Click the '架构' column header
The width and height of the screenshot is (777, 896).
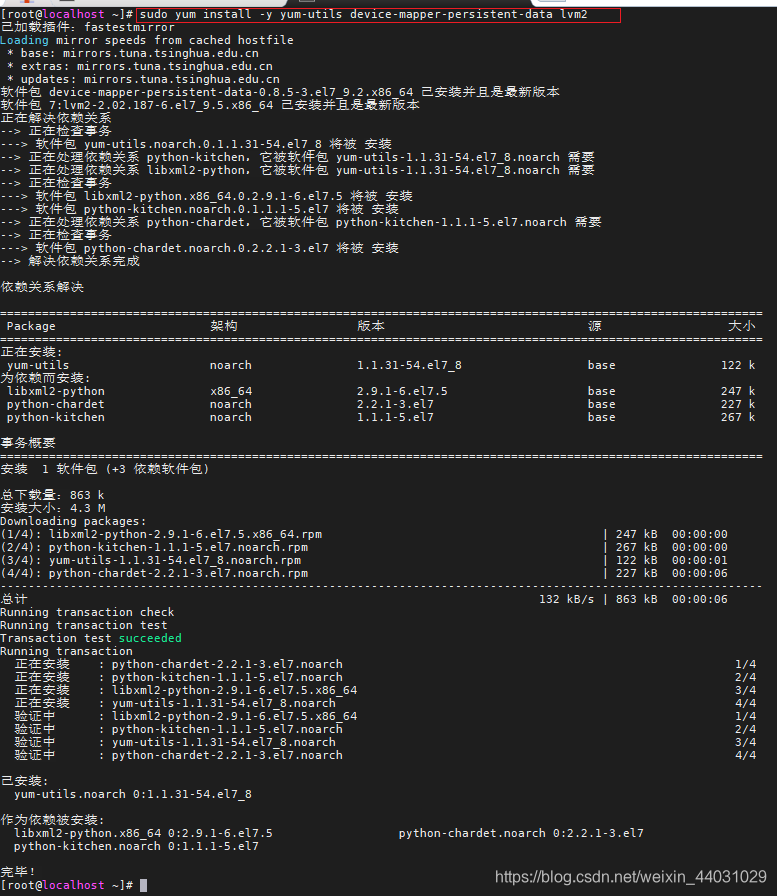pyautogui.click(x=223, y=326)
